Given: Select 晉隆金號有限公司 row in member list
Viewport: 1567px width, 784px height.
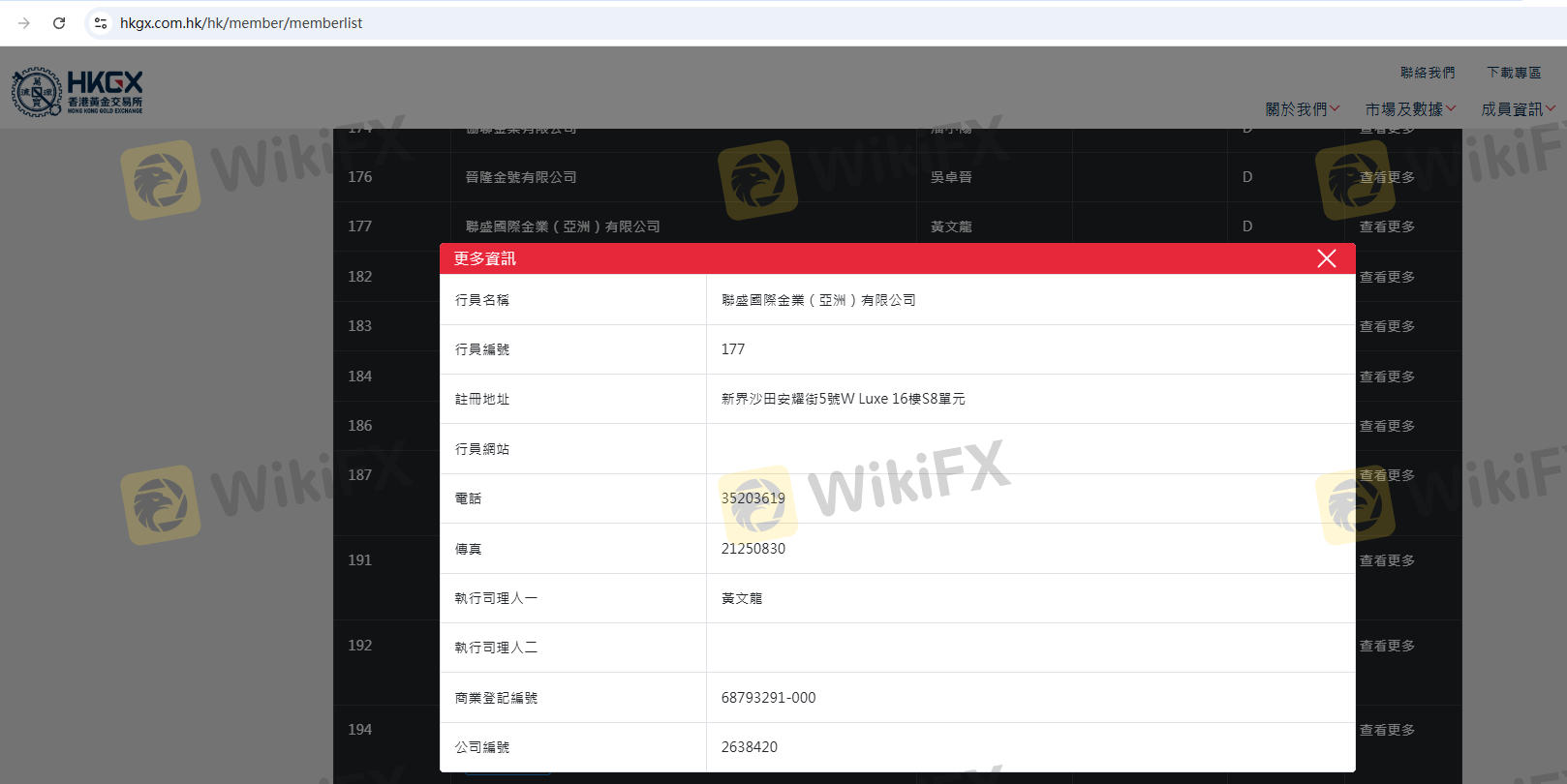Looking at the screenshot, I should 521,177.
